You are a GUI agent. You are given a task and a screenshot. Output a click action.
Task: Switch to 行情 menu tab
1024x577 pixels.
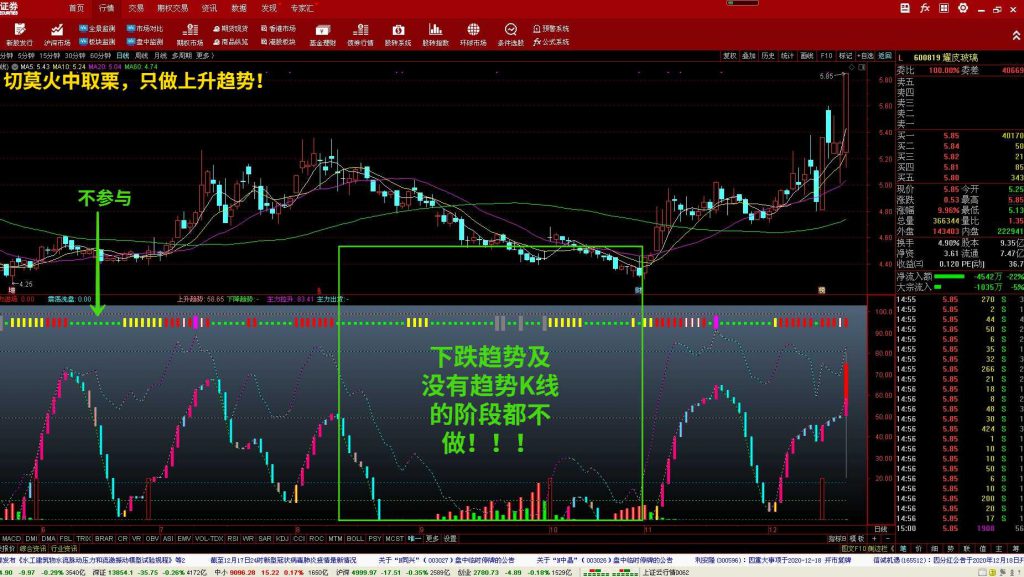tap(106, 7)
